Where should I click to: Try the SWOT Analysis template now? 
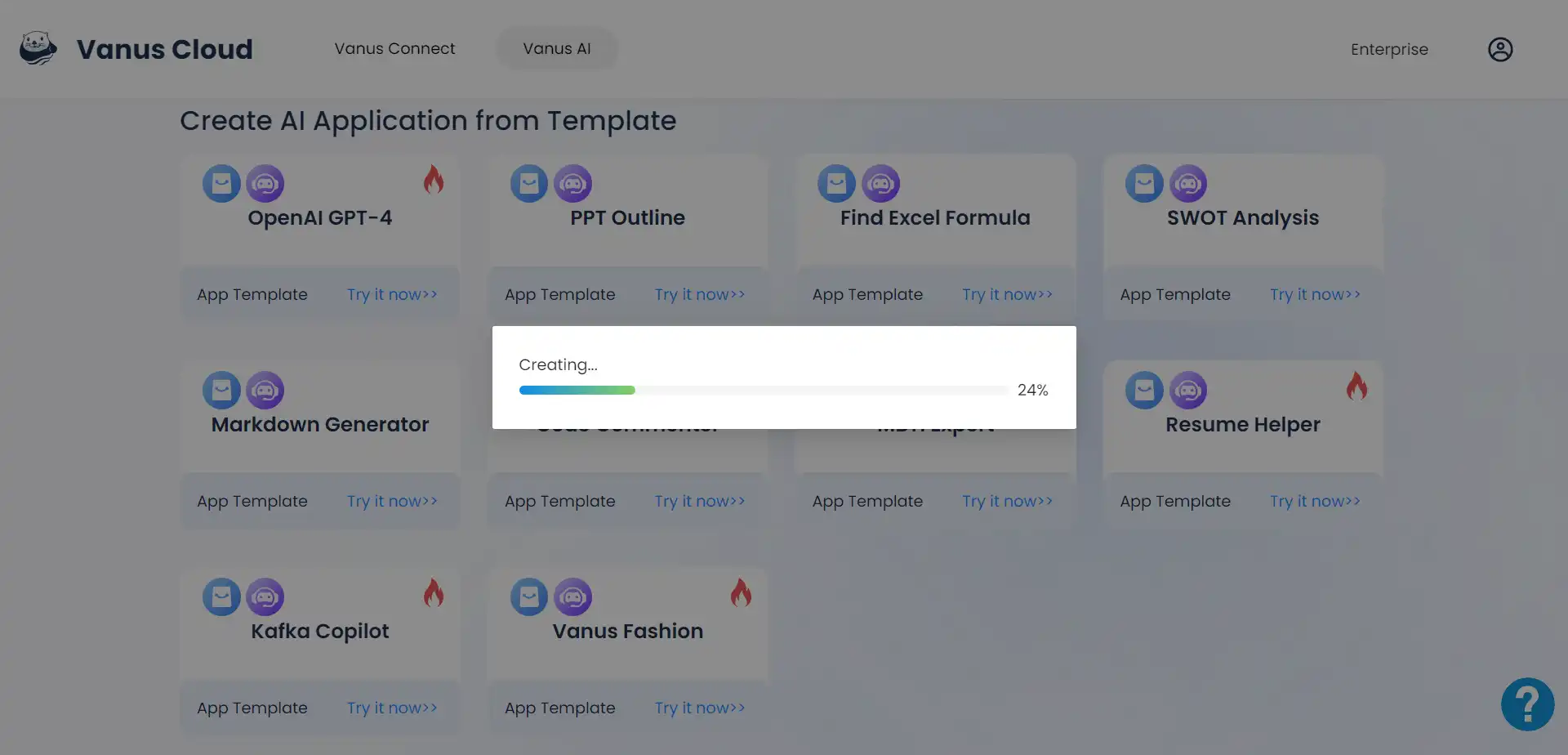tap(1315, 295)
